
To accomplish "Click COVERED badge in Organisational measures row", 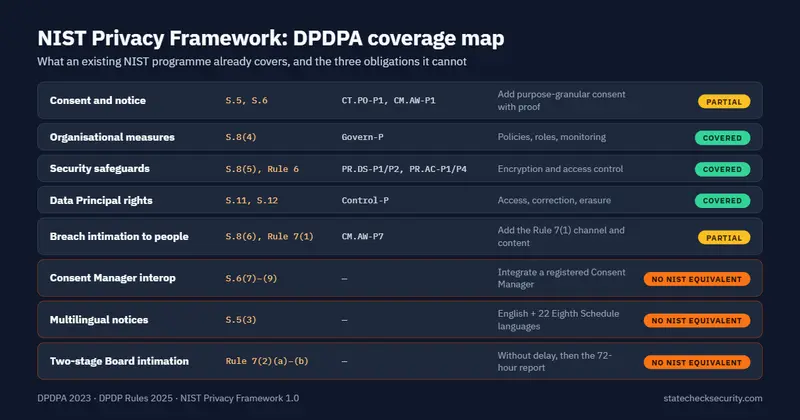I will coord(722,138).
